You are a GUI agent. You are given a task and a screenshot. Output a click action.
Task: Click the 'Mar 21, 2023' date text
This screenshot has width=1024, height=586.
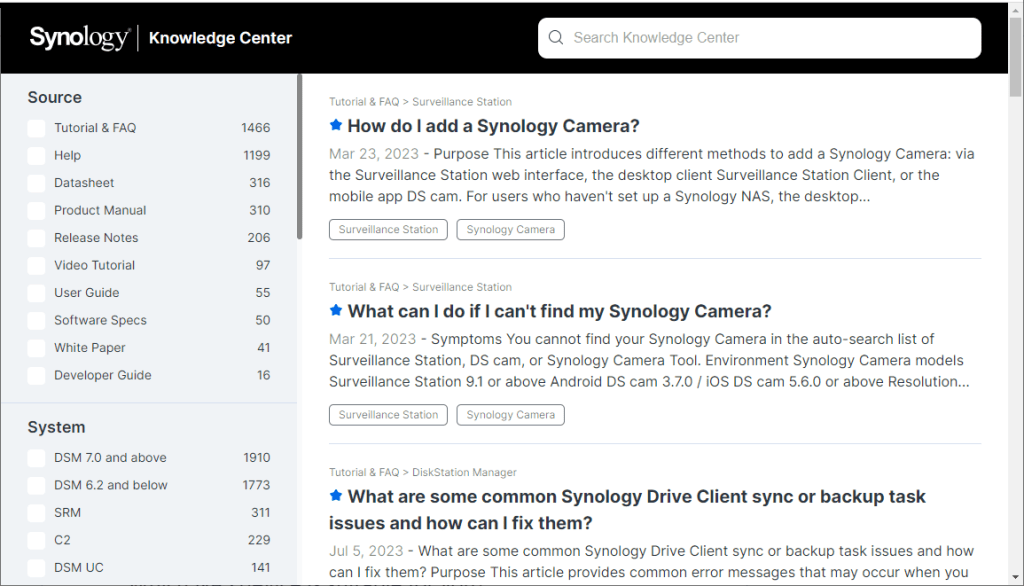pyautogui.click(x=372, y=340)
